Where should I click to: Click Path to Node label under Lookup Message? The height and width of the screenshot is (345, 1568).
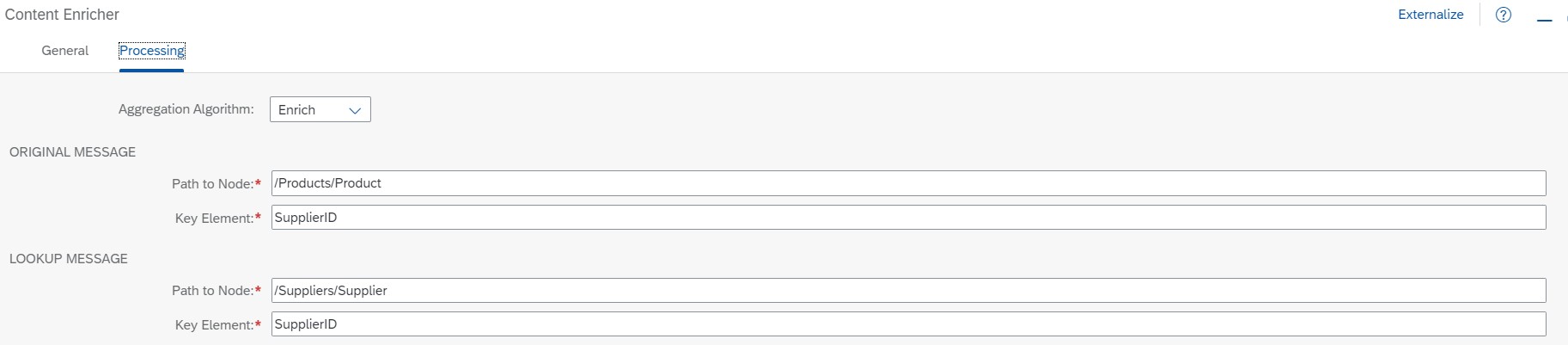pos(212,291)
